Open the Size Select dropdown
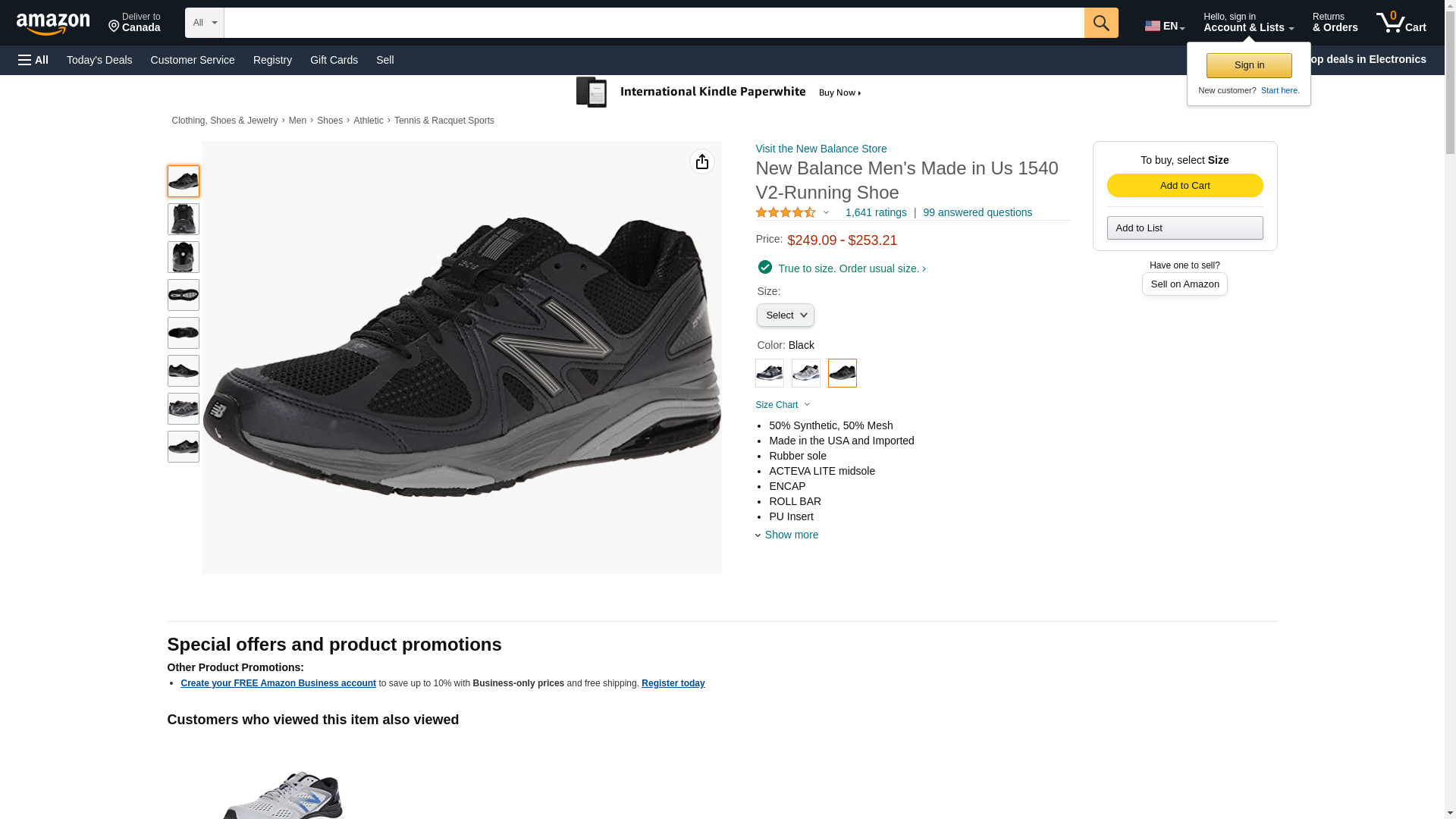Screen dimensions: 1456x819 point(785,315)
